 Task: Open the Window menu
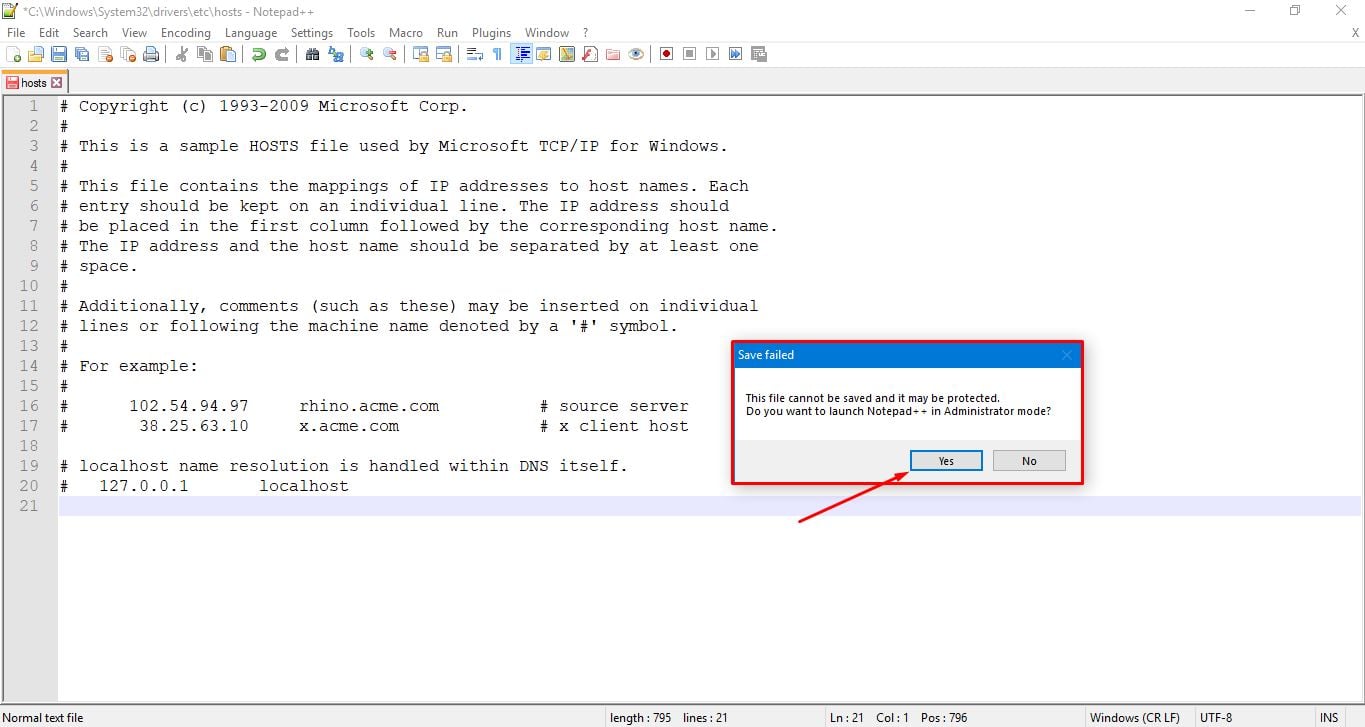click(547, 33)
